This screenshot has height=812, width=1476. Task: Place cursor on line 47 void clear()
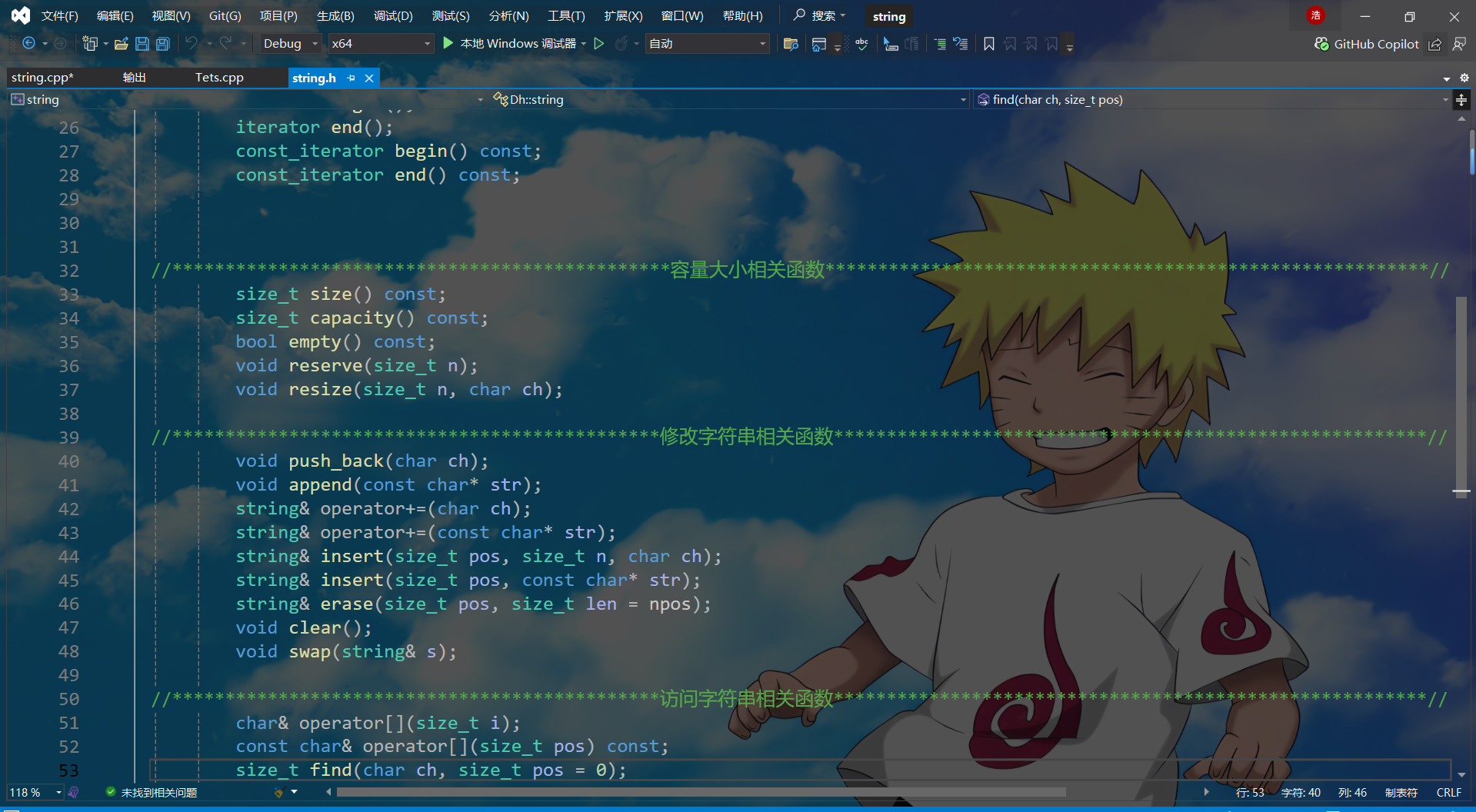[x=303, y=628]
